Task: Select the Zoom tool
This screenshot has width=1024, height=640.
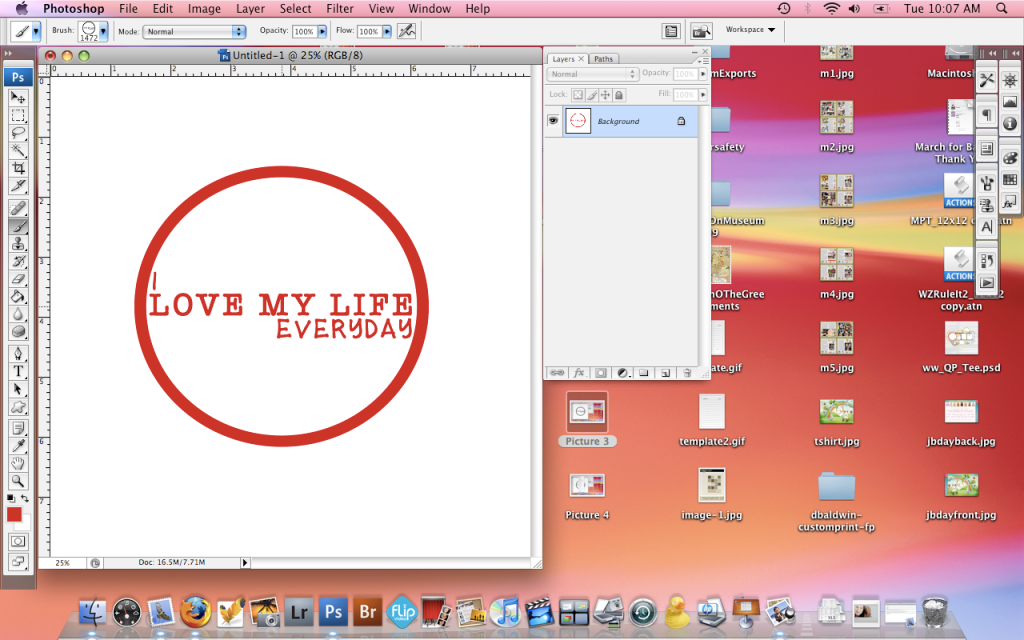Action: point(18,481)
